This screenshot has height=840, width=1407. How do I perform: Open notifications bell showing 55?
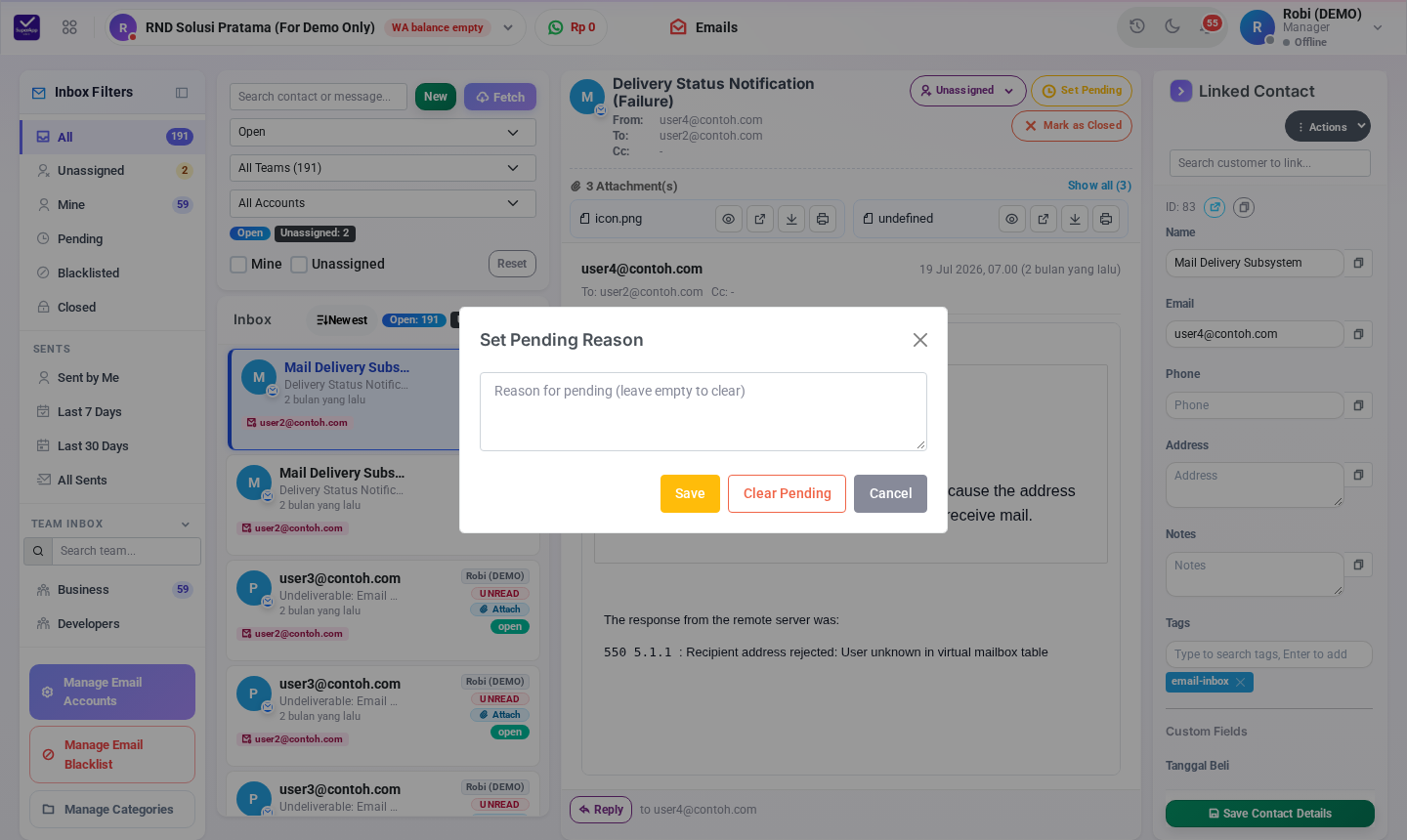(x=1209, y=25)
